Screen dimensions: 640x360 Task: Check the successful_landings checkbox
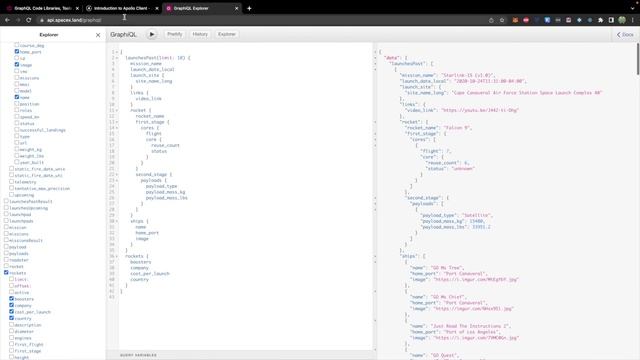pos(17,129)
